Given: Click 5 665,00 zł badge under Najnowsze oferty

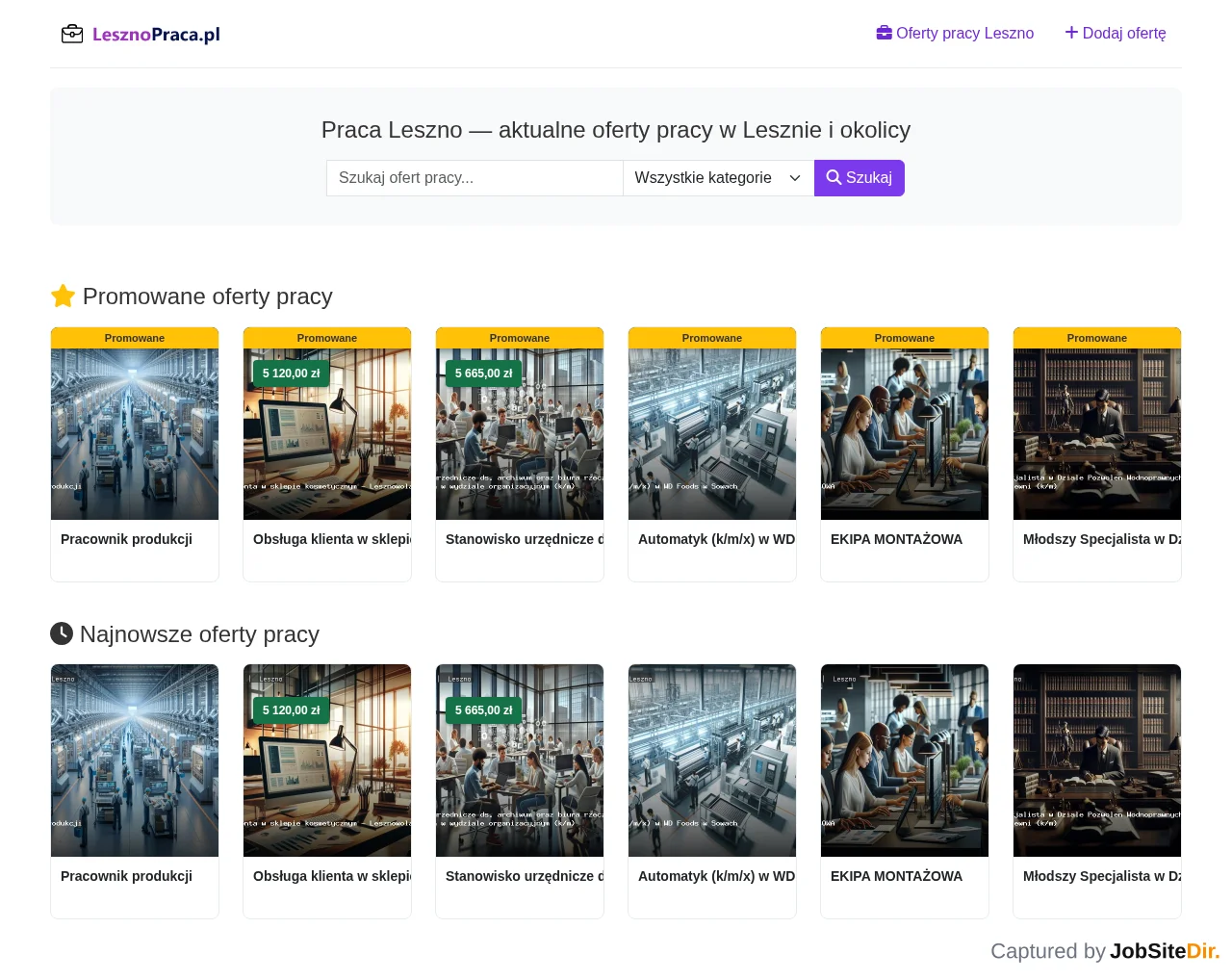Looking at the screenshot, I should coord(484,710).
